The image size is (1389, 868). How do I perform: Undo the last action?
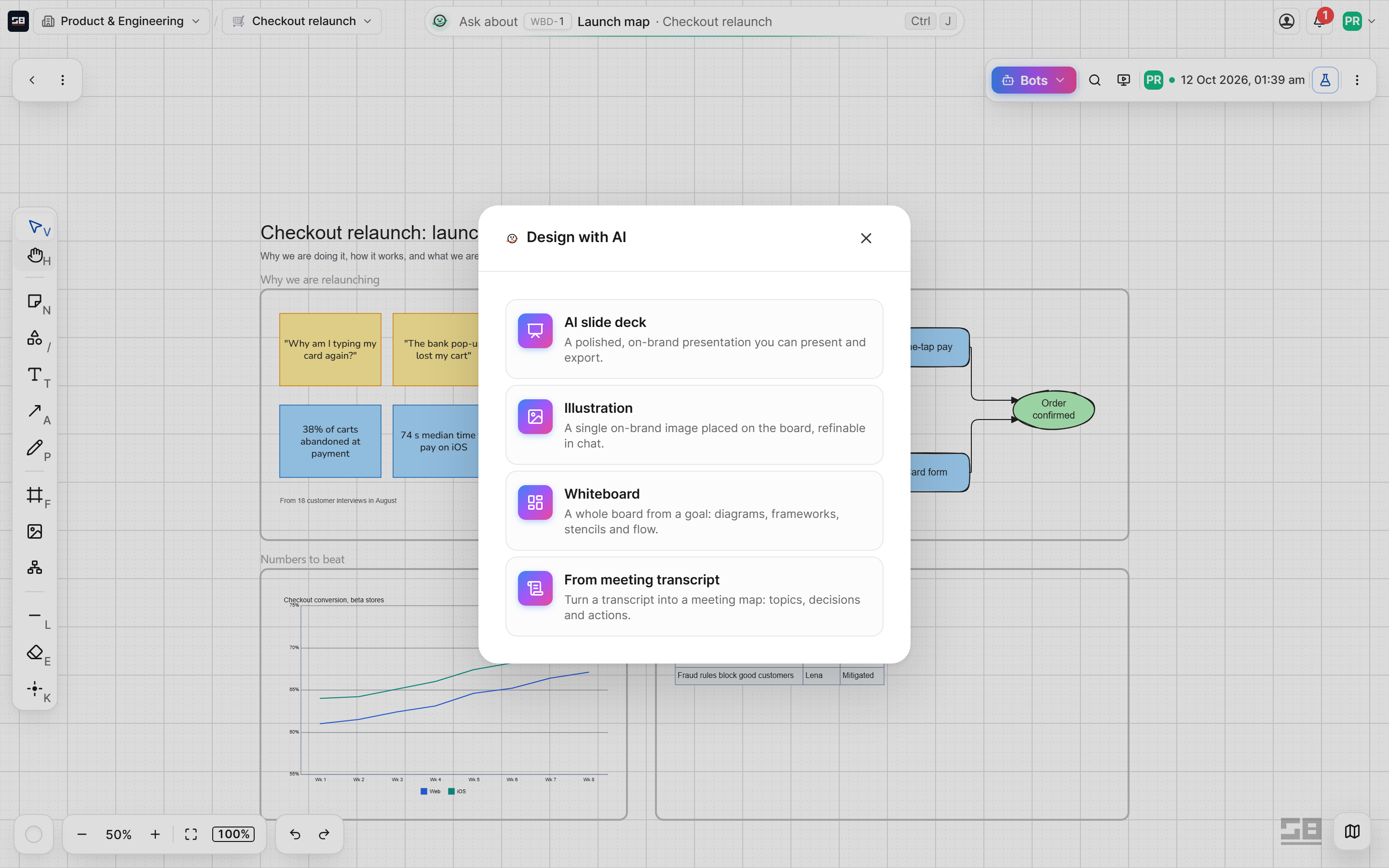click(295, 834)
